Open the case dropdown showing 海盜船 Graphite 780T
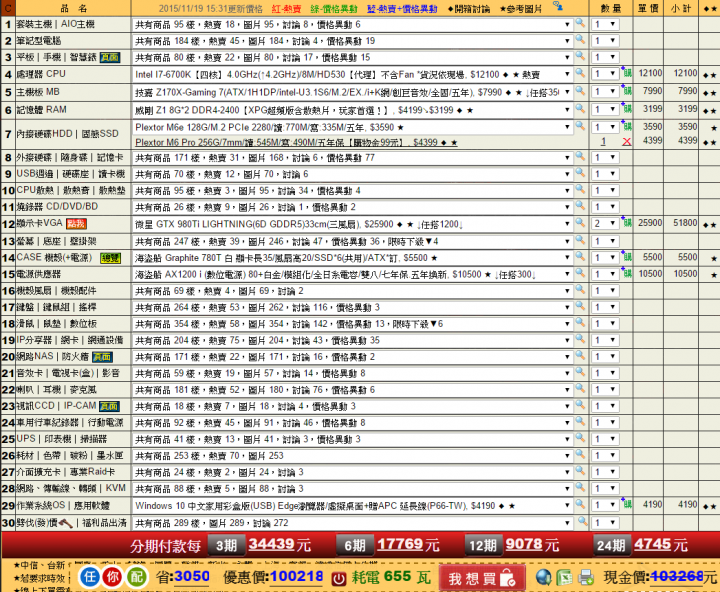The height and width of the screenshot is (592, 720). pos(353,258)
